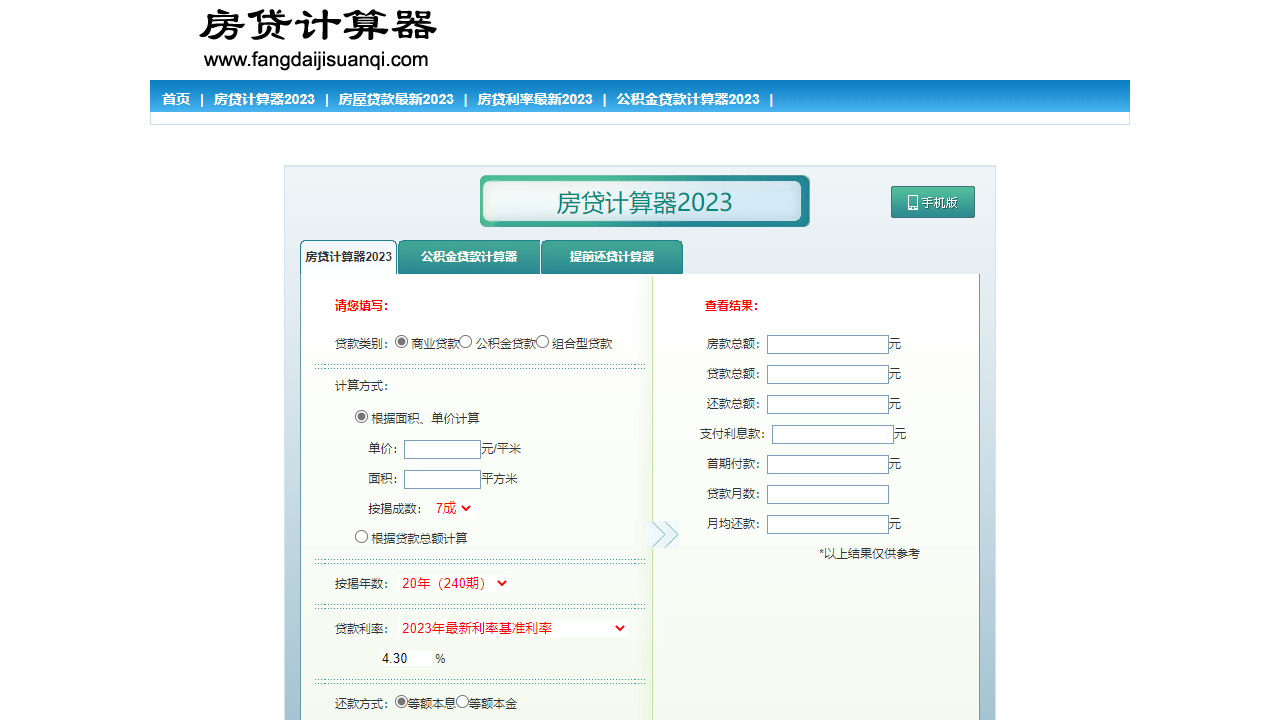
Task: Select the 公积金贷款 loan type radio button
Action: (x=465, y=341)
